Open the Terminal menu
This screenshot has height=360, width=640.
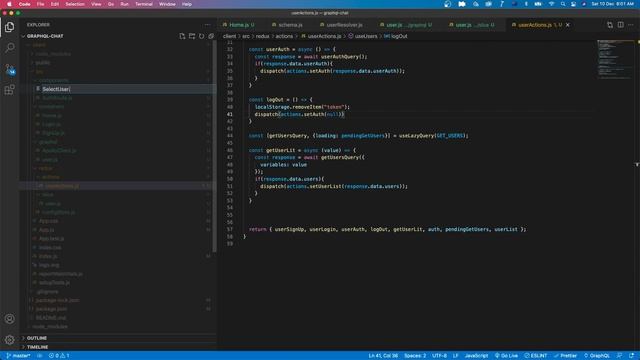coord(144,4)
